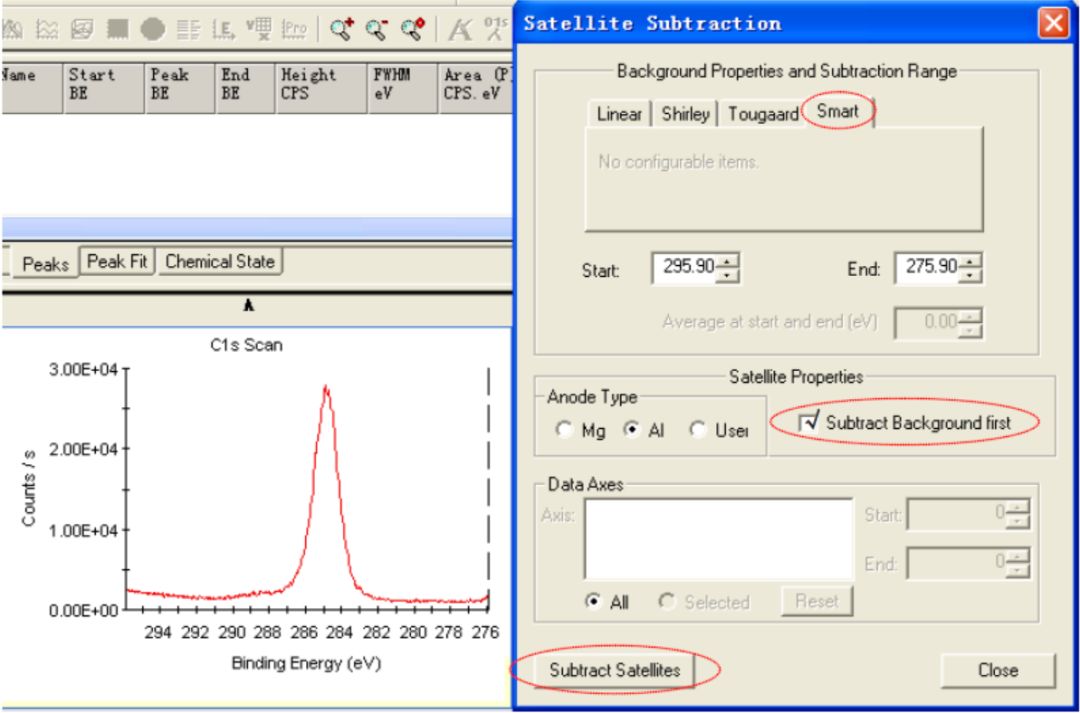Click the Height CPS column header
1080x713 pixels.
click(309, 82)
